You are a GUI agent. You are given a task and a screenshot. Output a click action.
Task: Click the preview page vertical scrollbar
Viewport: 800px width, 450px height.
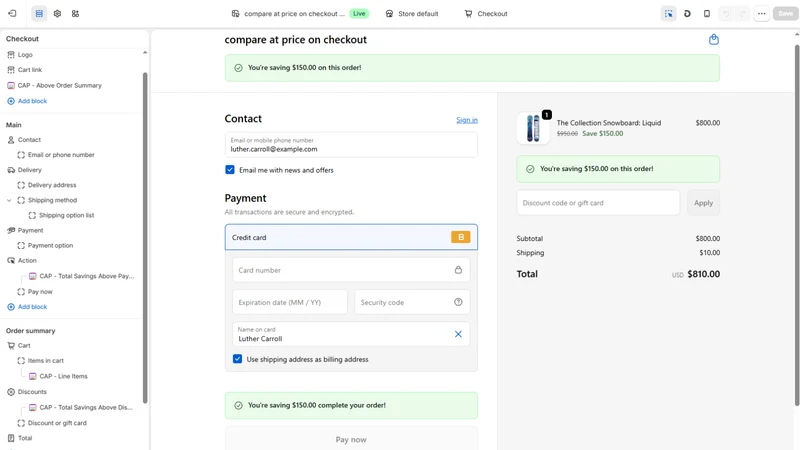[x=797, y=224]
